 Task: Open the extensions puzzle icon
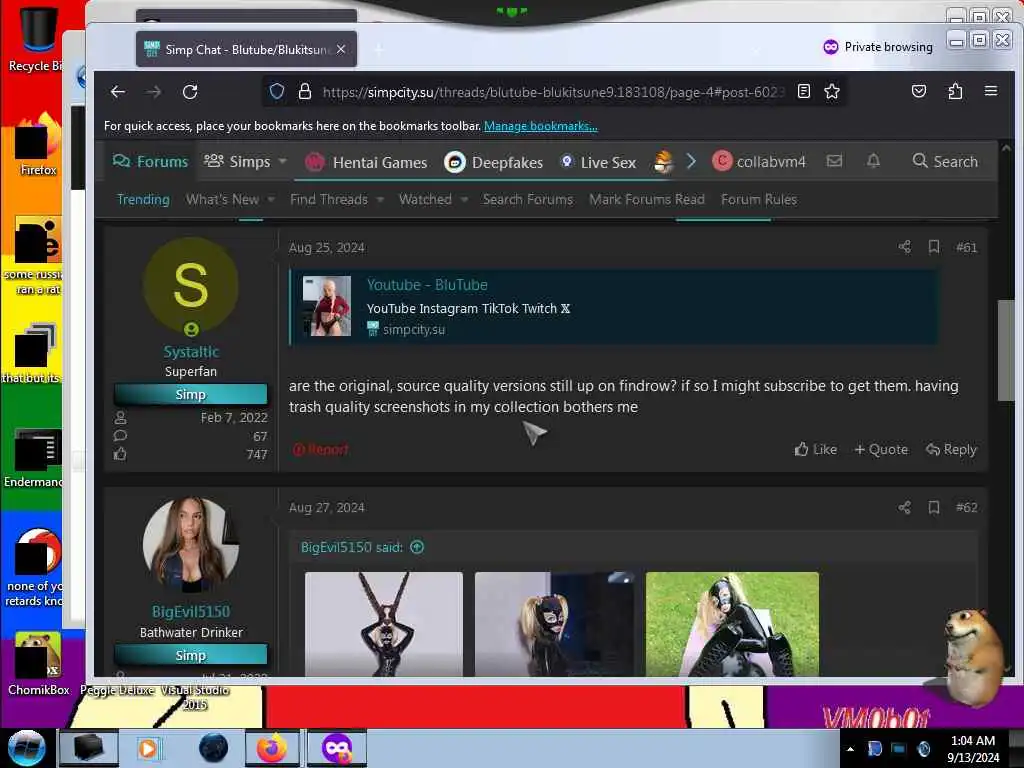pyautogui.click(x=955, y=91)
